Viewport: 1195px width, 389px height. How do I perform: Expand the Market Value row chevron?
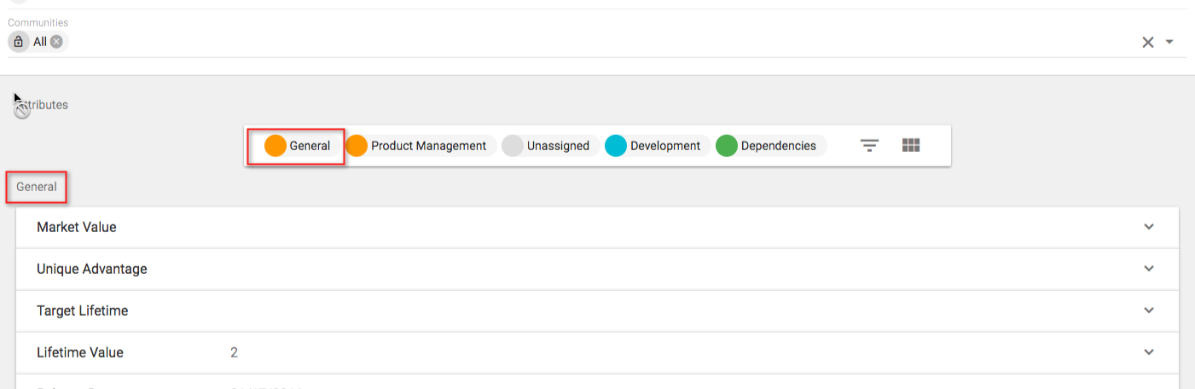tap(1149, 227)
